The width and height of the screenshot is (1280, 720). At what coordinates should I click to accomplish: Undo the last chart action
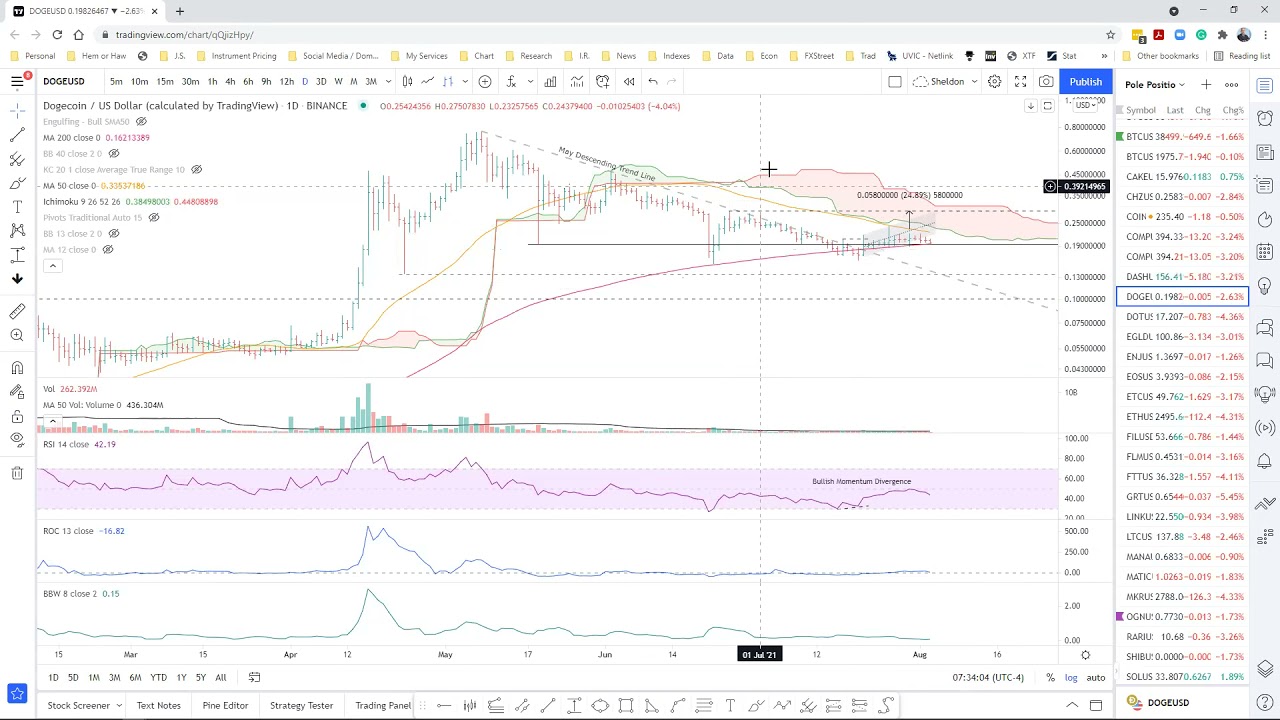pos(653,81)
